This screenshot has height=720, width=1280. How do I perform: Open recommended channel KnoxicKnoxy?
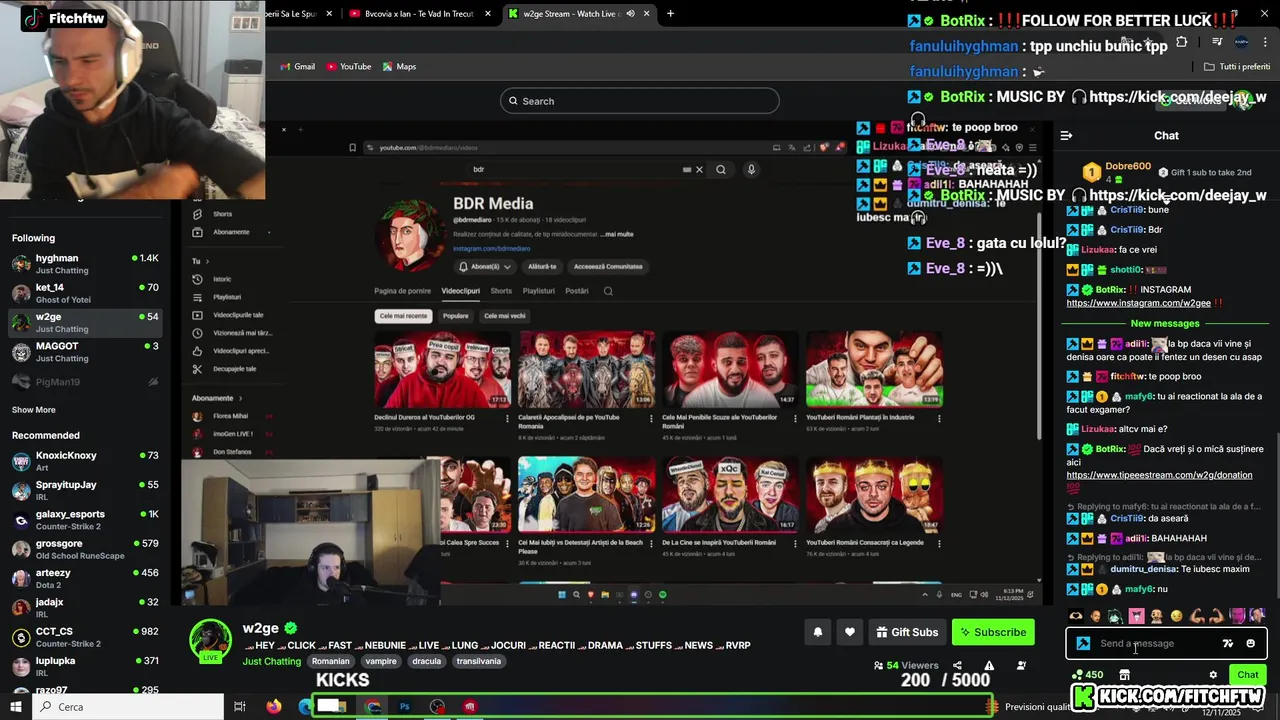(x=85, y=461)
